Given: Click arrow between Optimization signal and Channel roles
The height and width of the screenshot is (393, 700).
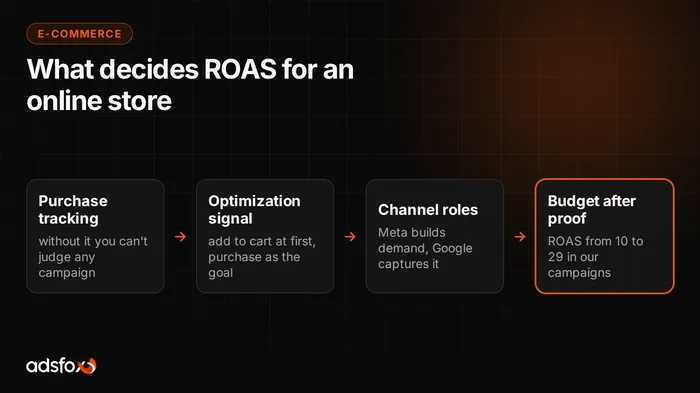Looking at the screenshot, I should pos(350,236).
